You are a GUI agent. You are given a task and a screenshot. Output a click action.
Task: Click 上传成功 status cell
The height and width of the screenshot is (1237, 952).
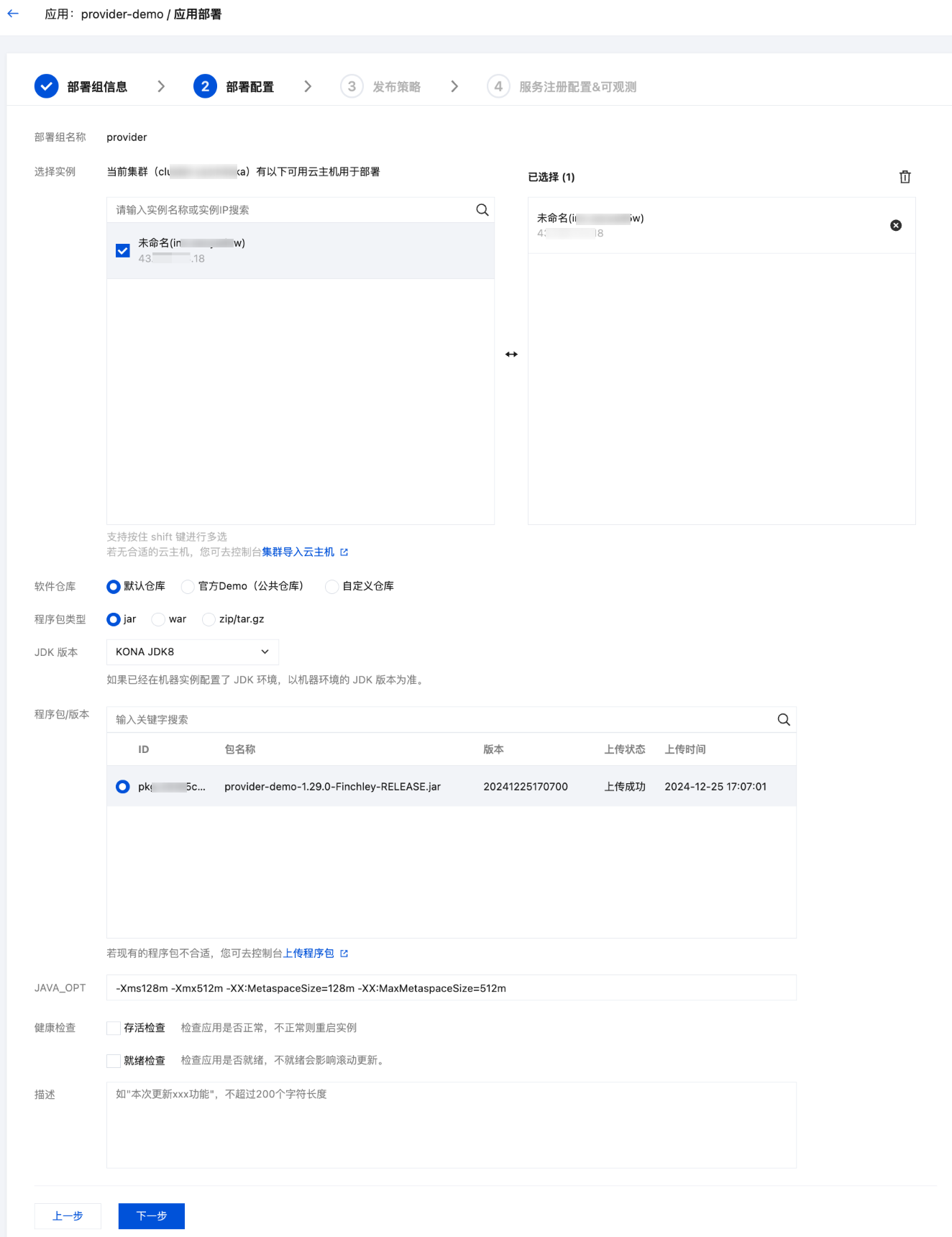point(625,787)
